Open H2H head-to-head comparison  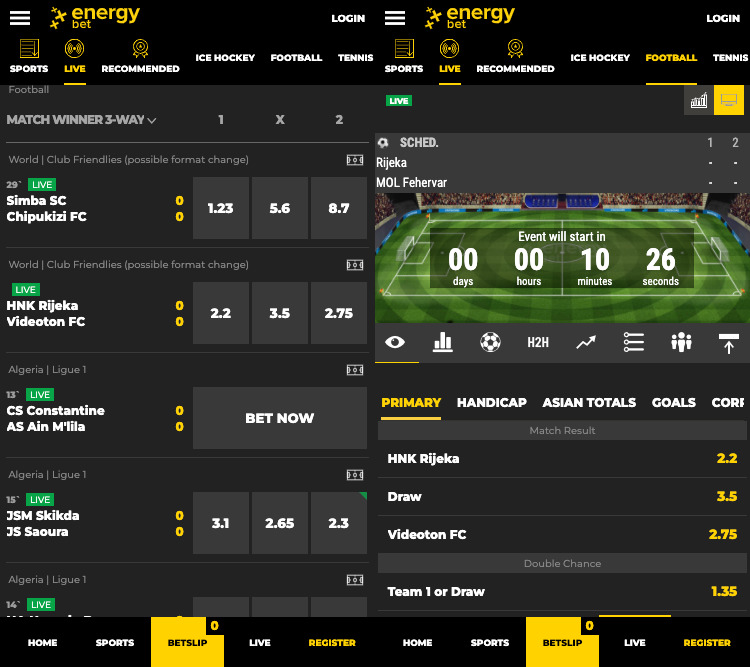538,342
